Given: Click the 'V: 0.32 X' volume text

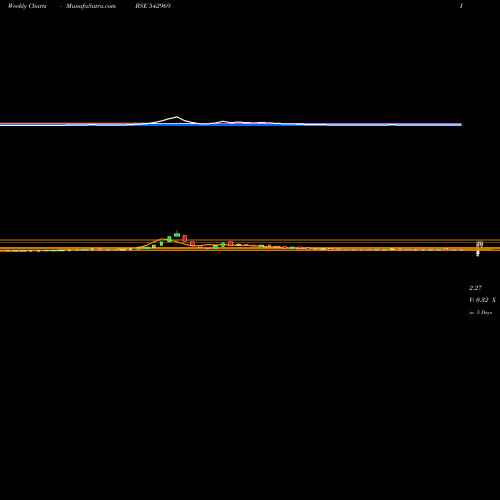Looking at the screenshot, I should point(482,300).
